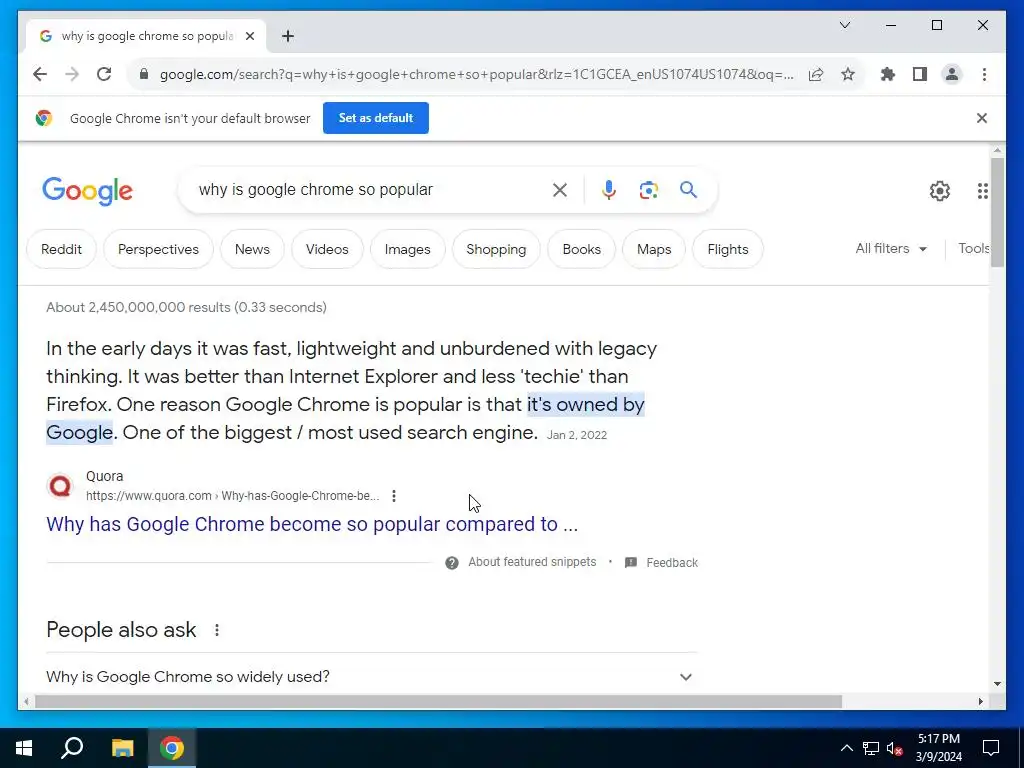Click the horizontal scrollbar thumb
1024x768 pixels.
pos(438,702)
